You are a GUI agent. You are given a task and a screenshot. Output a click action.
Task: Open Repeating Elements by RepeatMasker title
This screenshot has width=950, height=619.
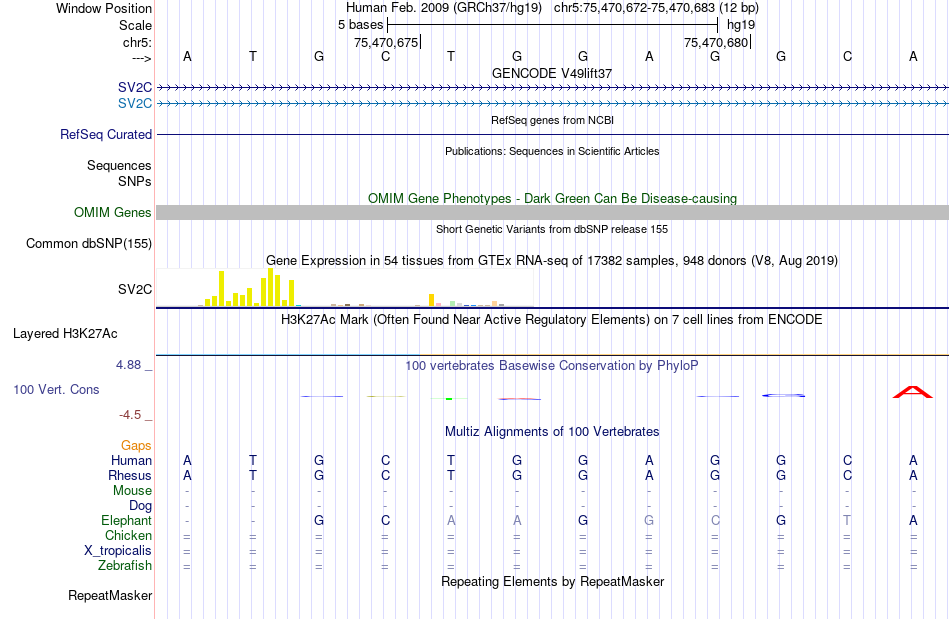pyautogui.click(x=552, y=581)
